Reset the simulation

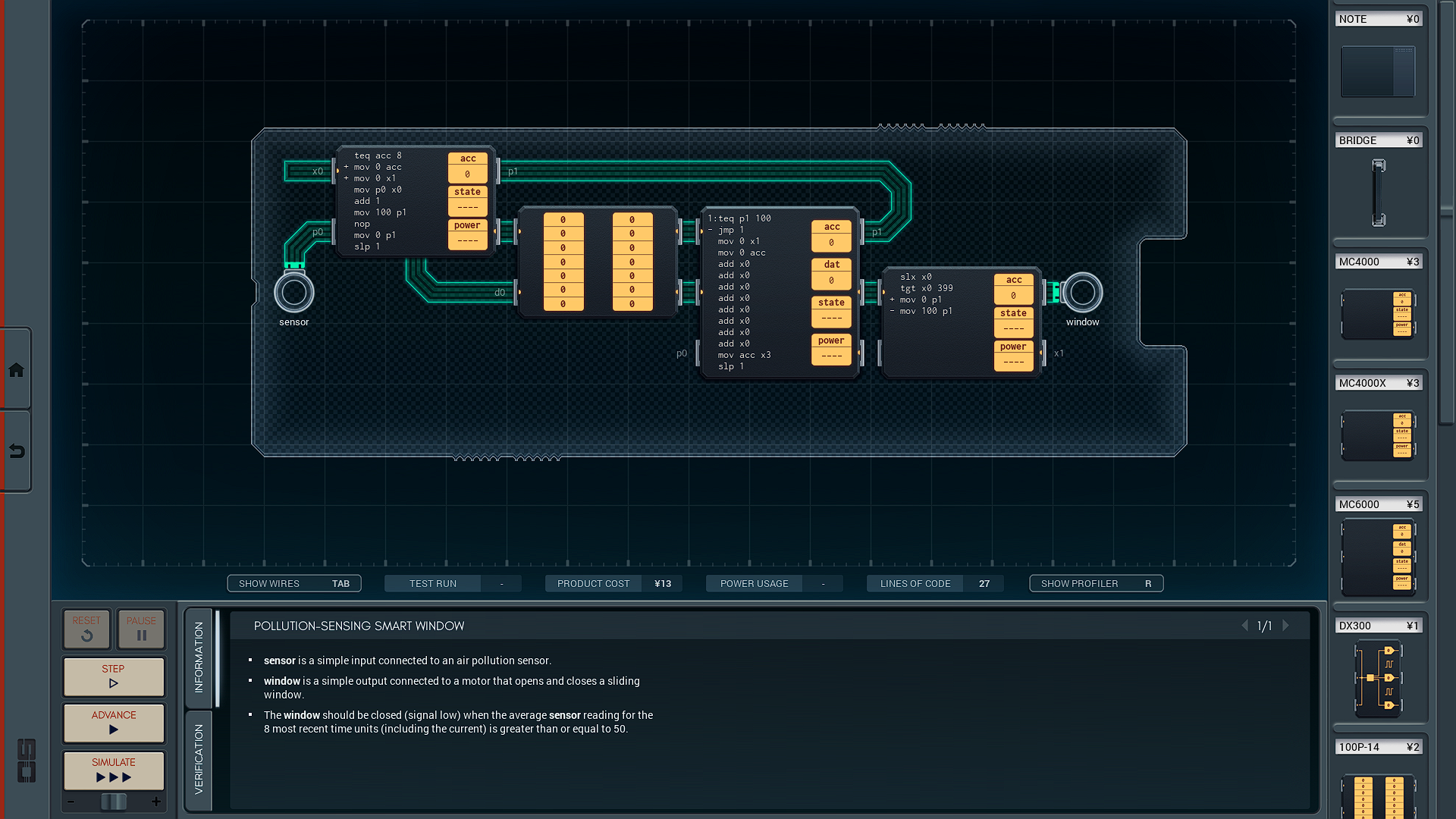[x=86, y=629]
